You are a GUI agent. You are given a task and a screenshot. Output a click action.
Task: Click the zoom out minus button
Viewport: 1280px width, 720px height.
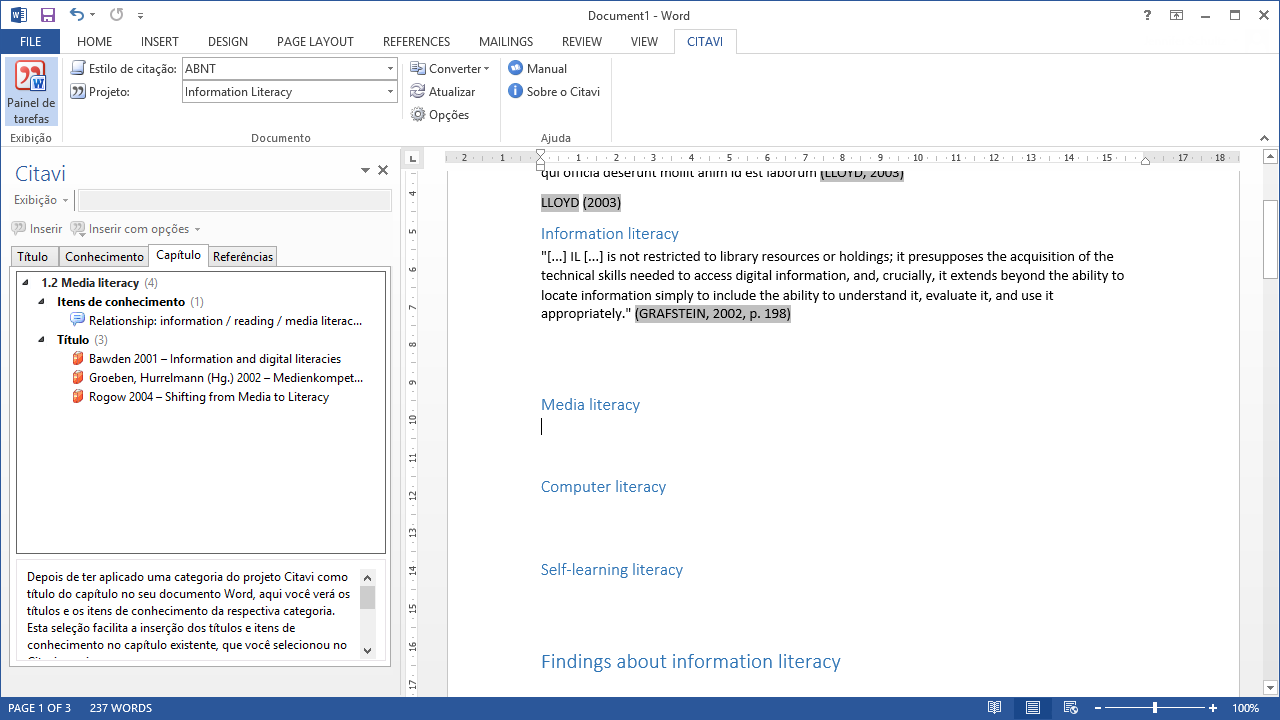(x=1097, y=708)
